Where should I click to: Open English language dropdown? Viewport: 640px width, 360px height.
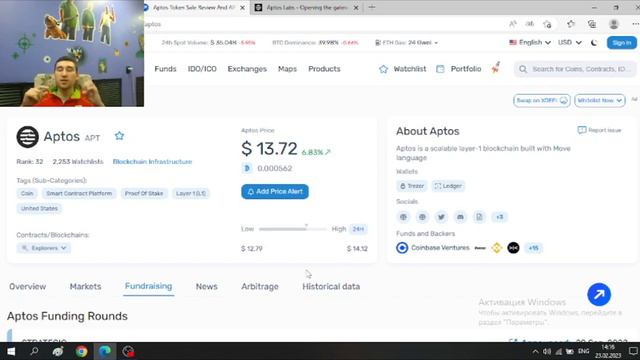point(530,42)
